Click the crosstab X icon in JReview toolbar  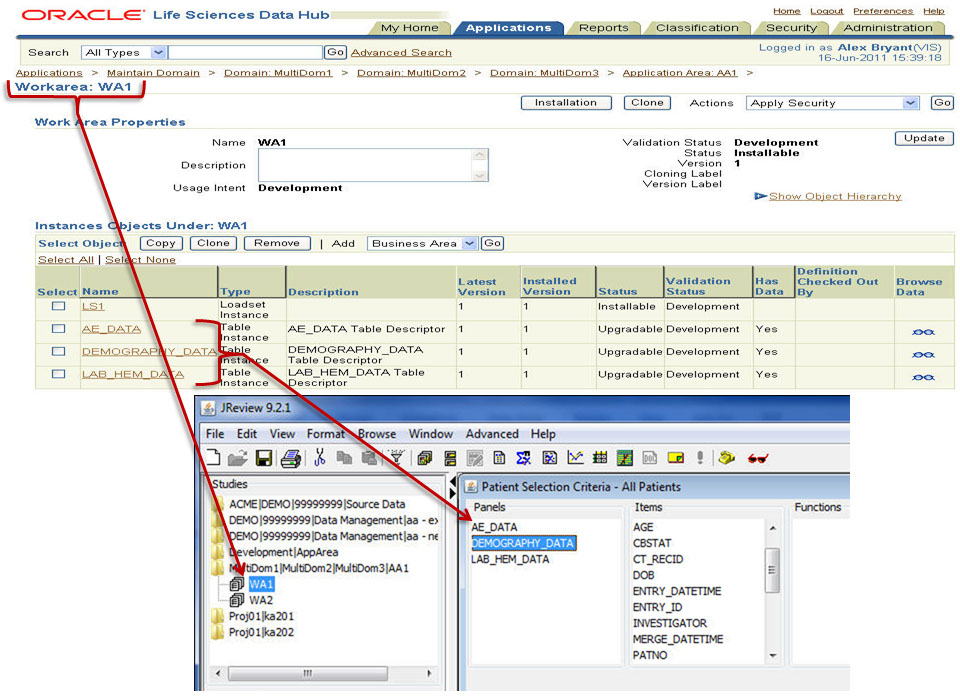550,457
